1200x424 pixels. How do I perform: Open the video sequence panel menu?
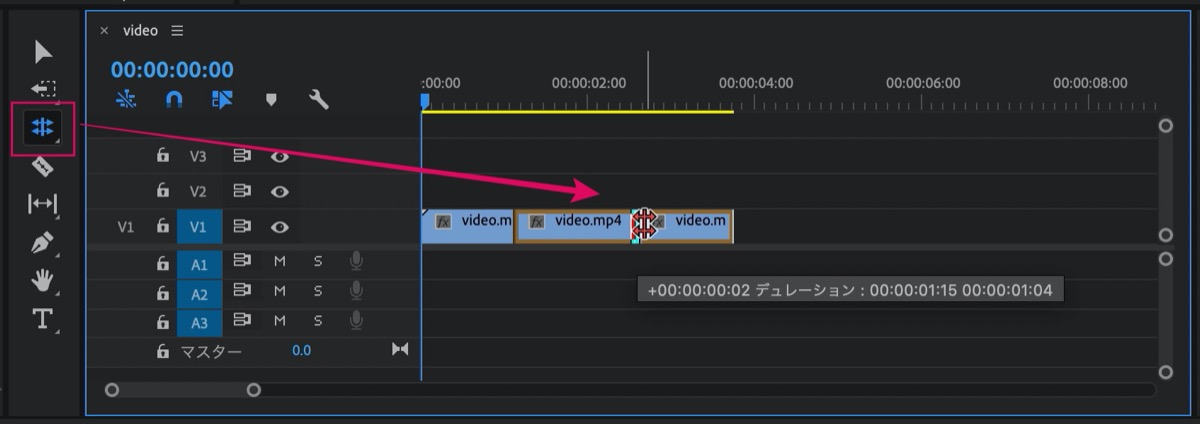coord(177,30)
